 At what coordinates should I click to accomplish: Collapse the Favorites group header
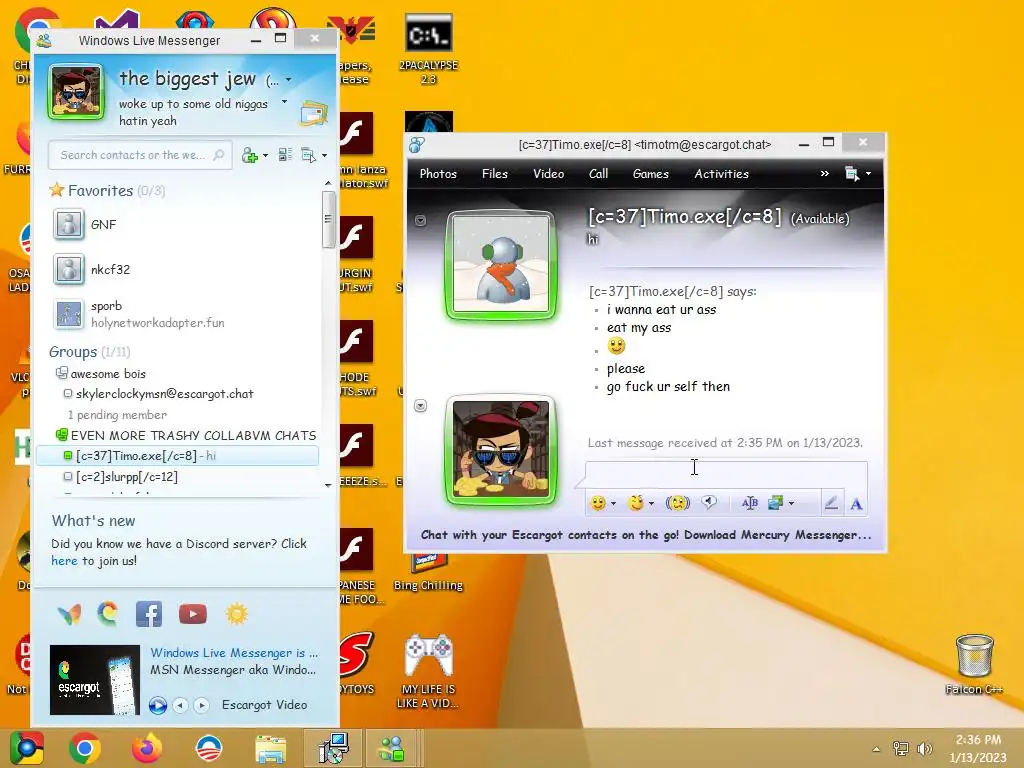pyautogui.click(x=107, y=191)
